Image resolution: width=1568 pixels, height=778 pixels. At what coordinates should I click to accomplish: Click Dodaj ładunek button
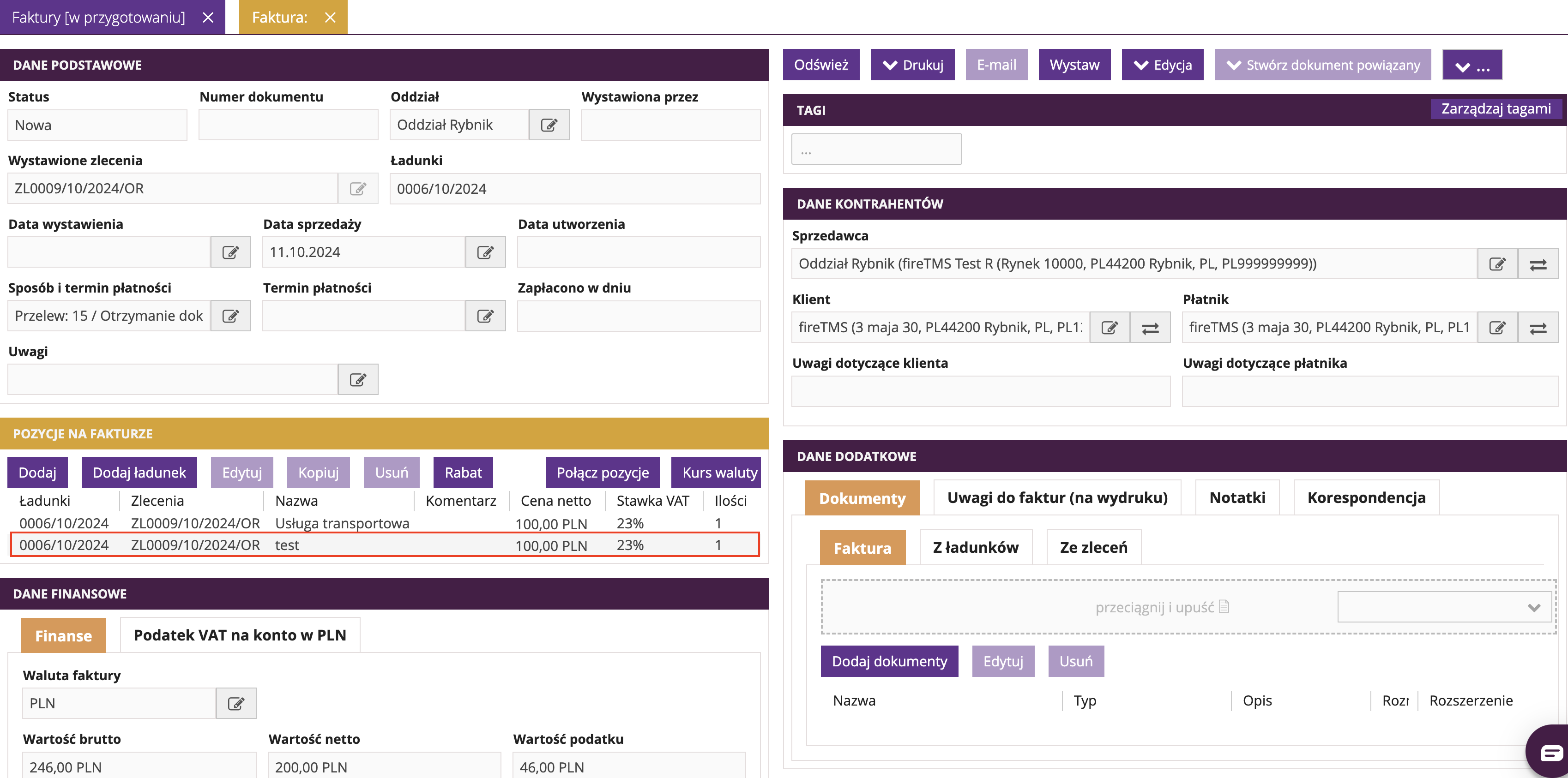pyautogui.click(x=139, y=473)
